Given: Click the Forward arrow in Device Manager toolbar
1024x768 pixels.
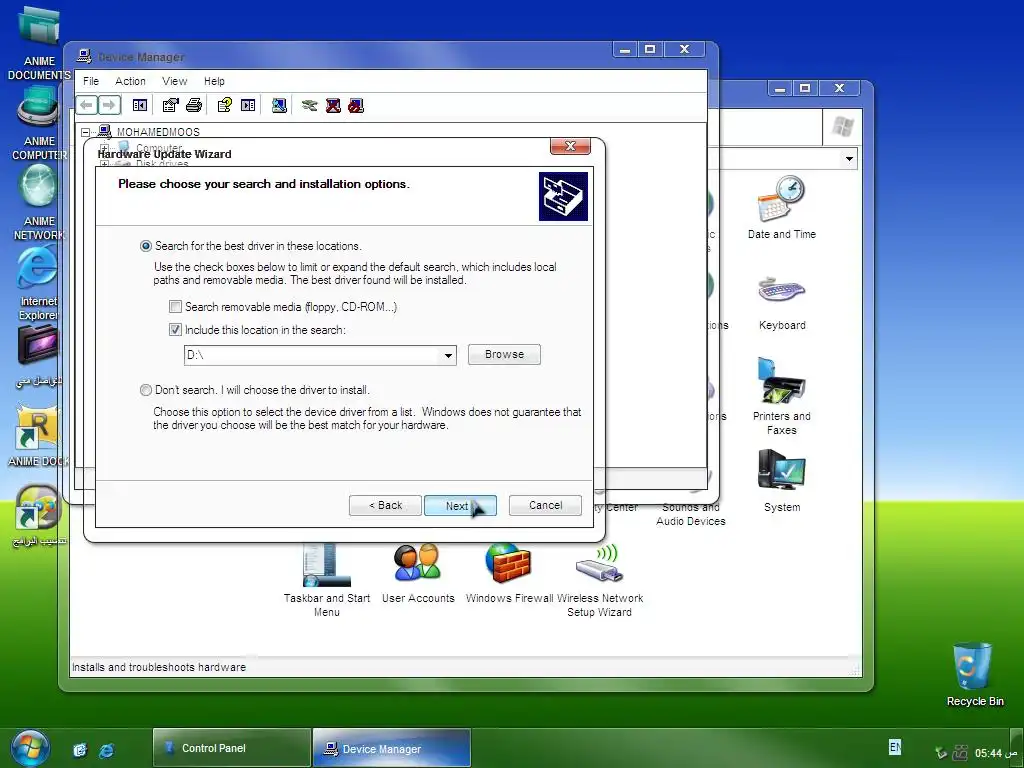Looking at the screenshot, I should (109, 105).
